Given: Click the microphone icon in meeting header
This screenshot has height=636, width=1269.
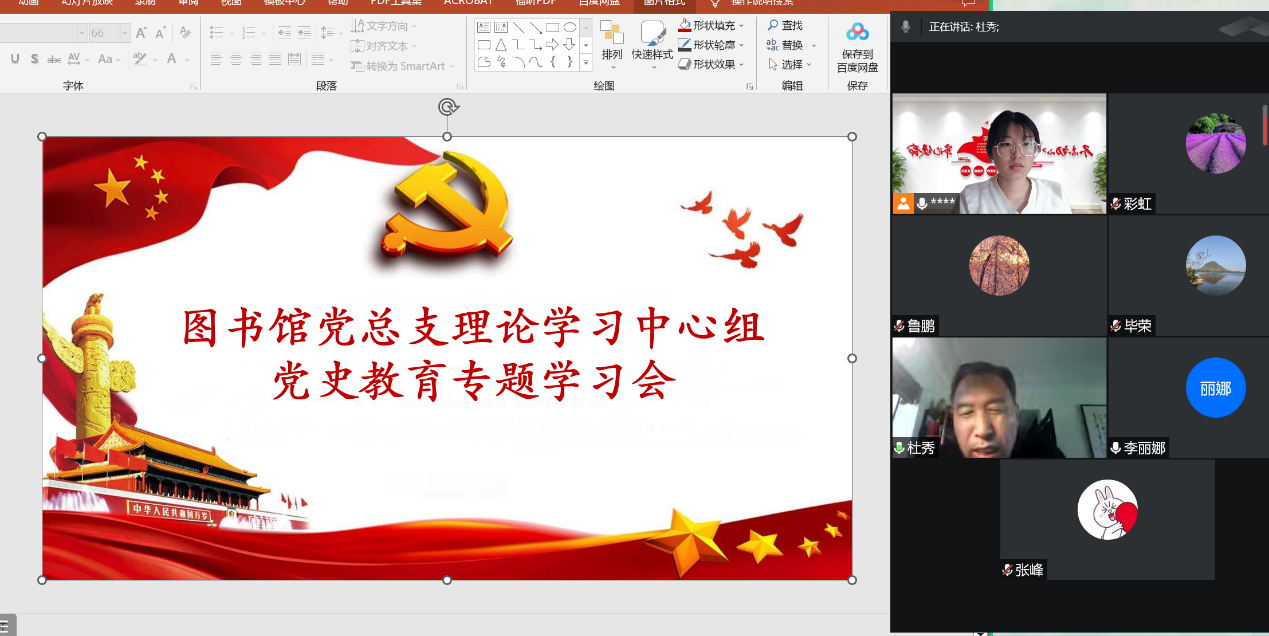Looking at the screenshot, I should click(906, 27).
